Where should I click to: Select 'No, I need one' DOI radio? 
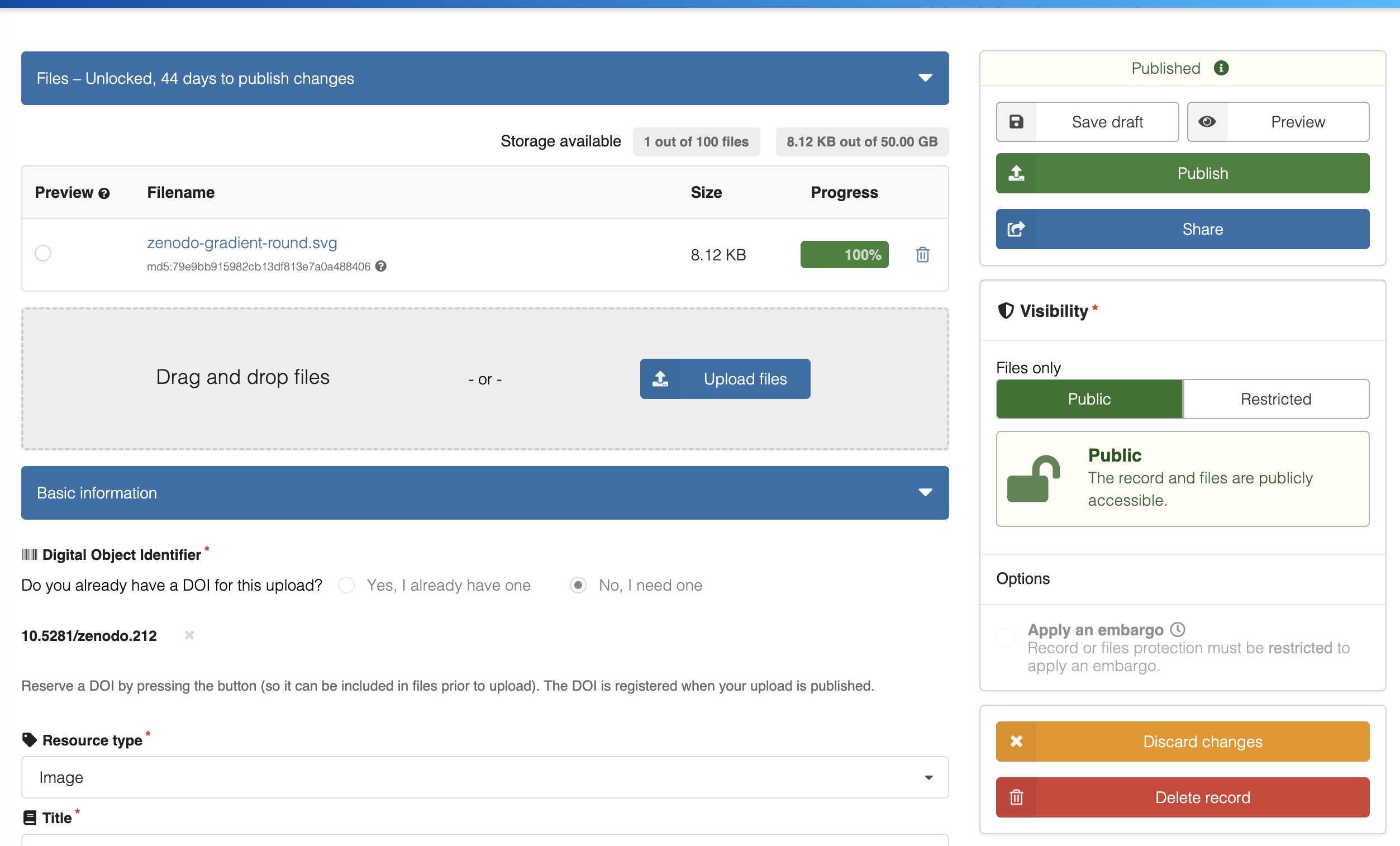(578, 585)
